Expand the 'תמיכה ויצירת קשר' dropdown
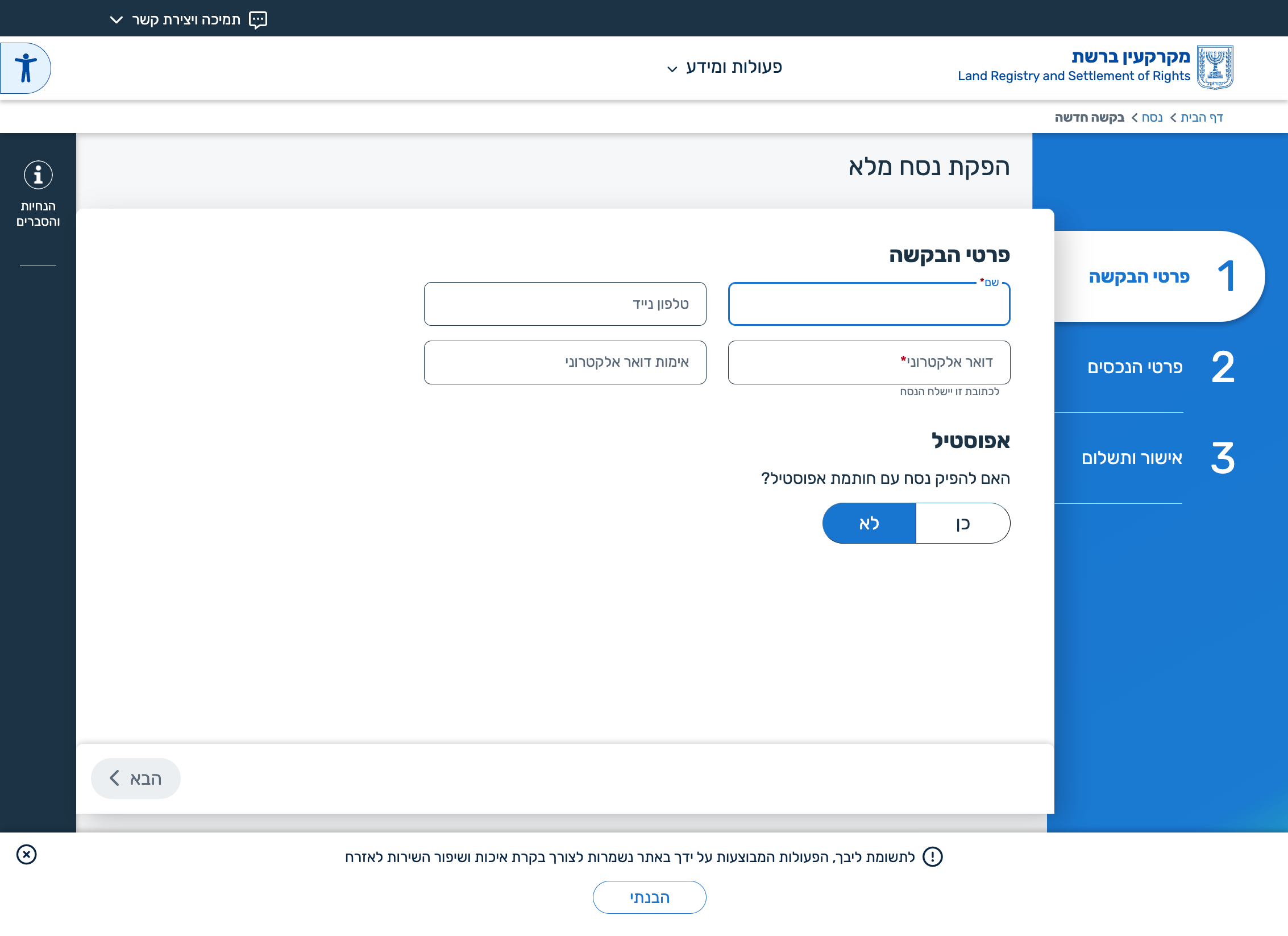 click(x=188, y=20)
